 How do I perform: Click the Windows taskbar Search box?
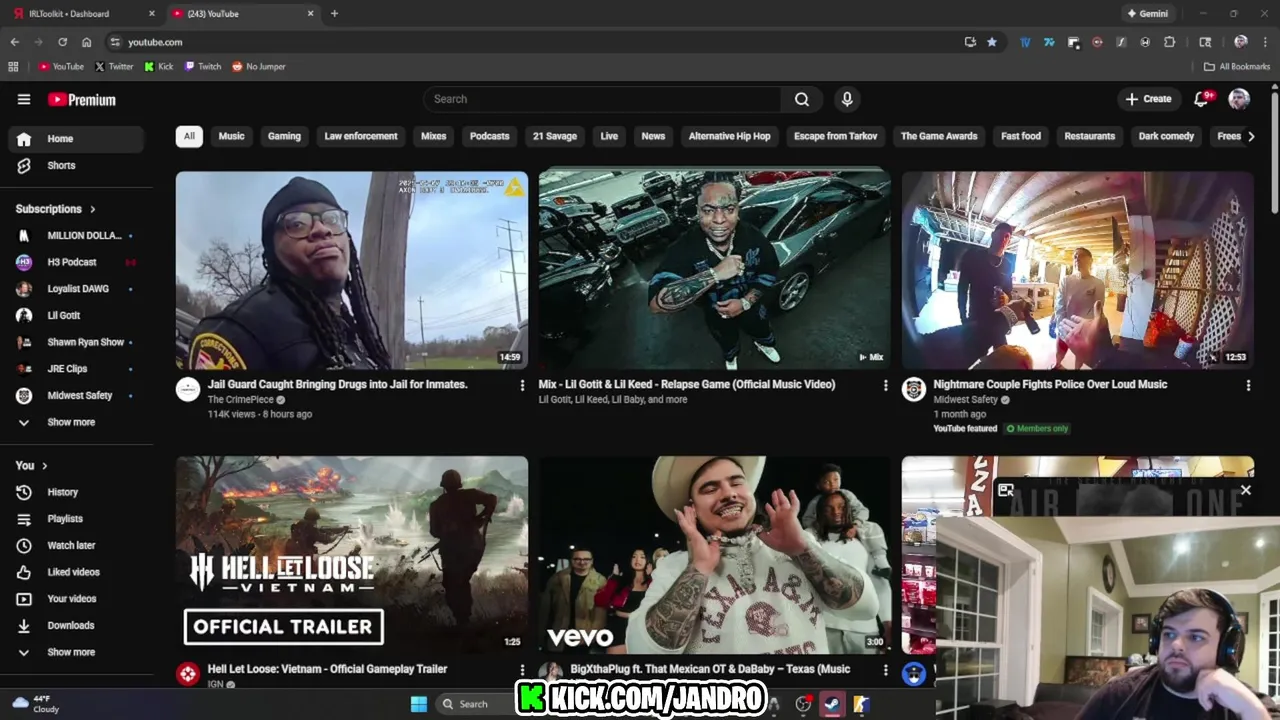click(x=475, y=704)
